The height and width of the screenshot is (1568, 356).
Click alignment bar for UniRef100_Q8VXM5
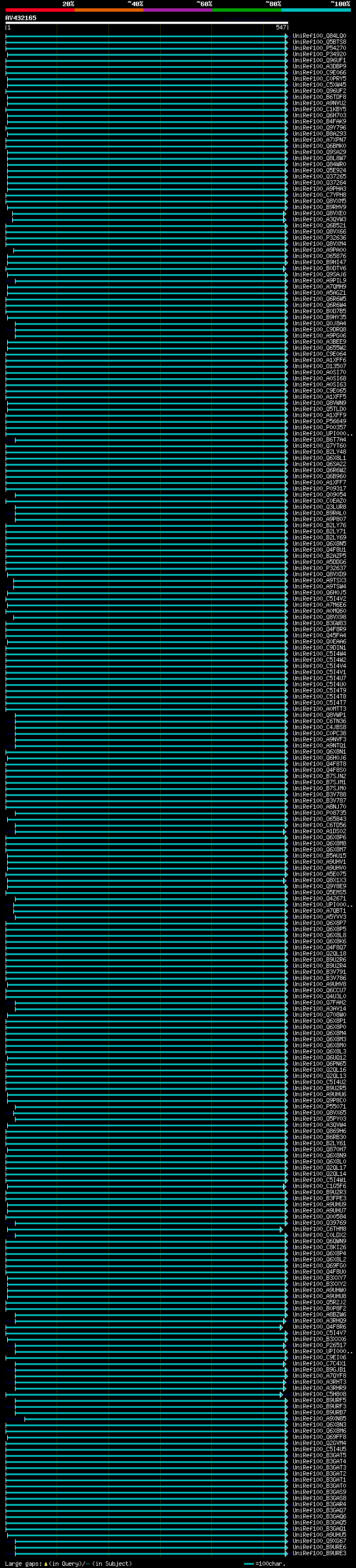(x=147, y=201)
